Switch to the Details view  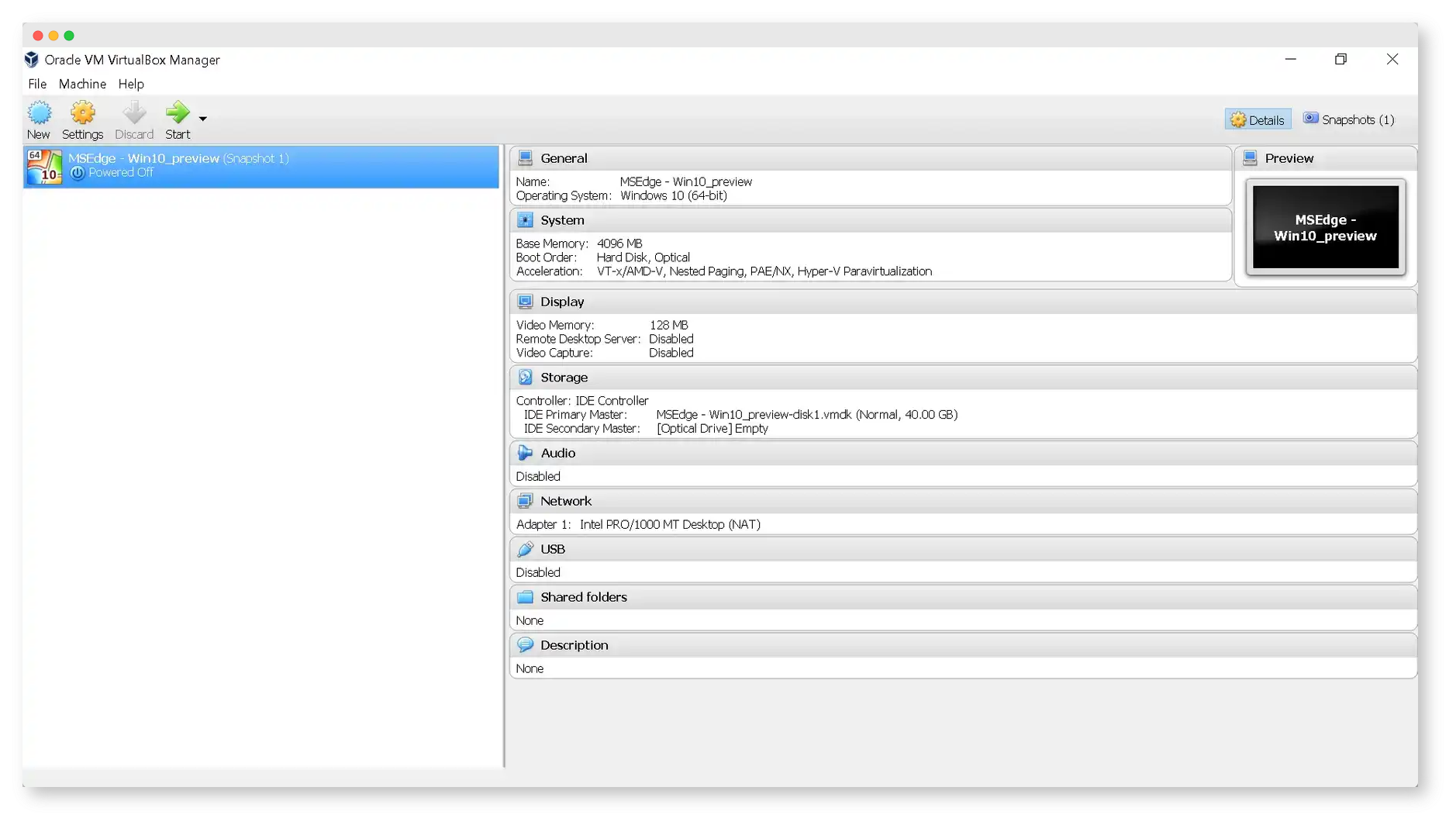click(1258, 119)
